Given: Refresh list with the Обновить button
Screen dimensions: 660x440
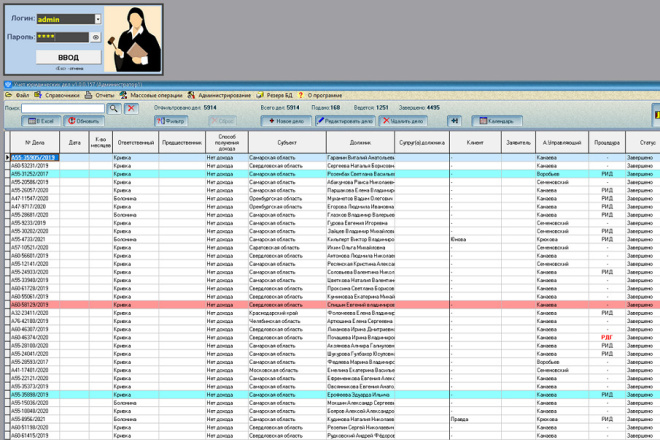Looking at the screenshot, I should [83, 121].
